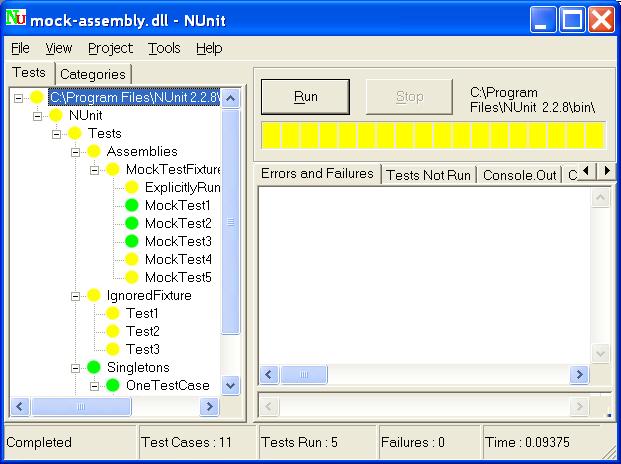The image size is (621, 464).
Task: Click yellow status icon beside MockTestFixture
Action: (113, 169)
